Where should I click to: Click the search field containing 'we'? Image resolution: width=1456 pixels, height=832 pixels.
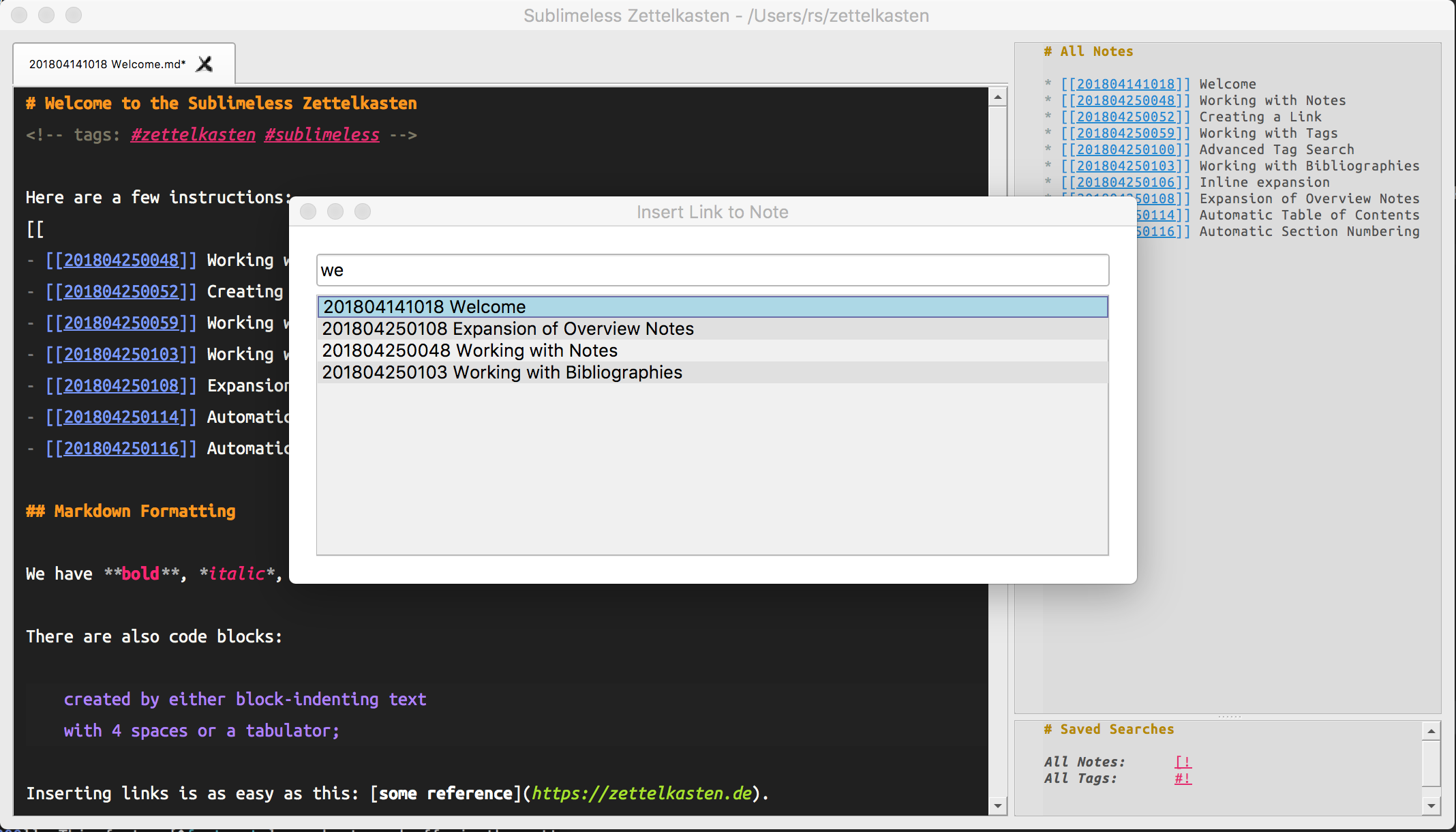pos(712,270)
